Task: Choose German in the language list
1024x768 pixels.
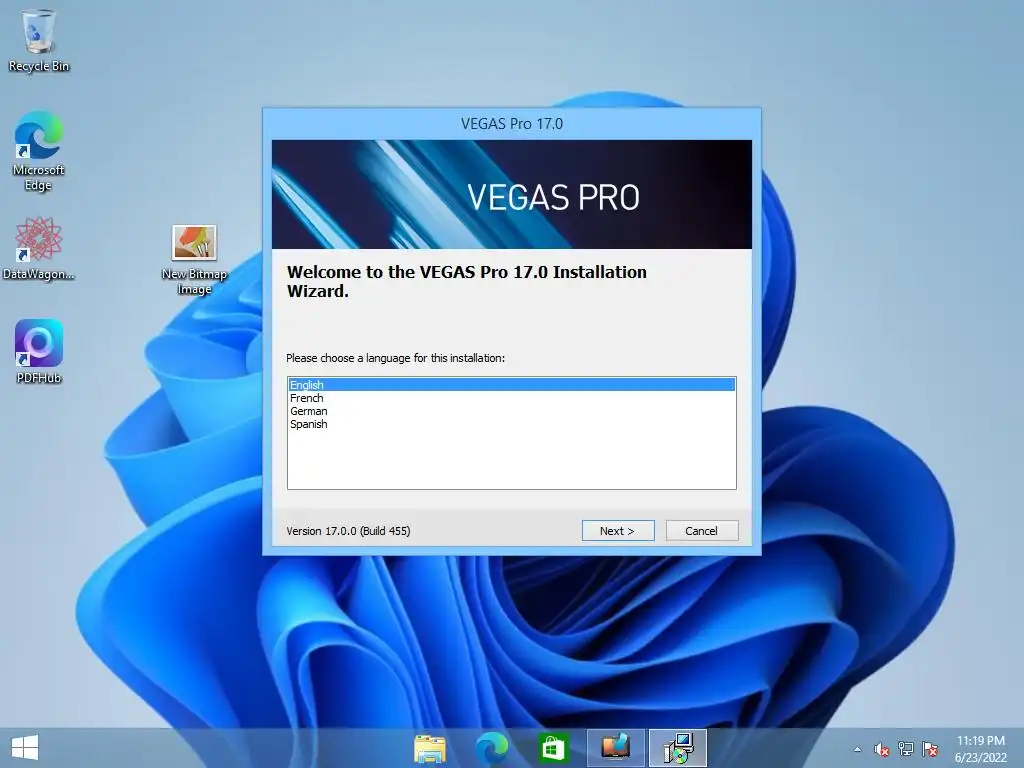Action: tap(511, 411)
